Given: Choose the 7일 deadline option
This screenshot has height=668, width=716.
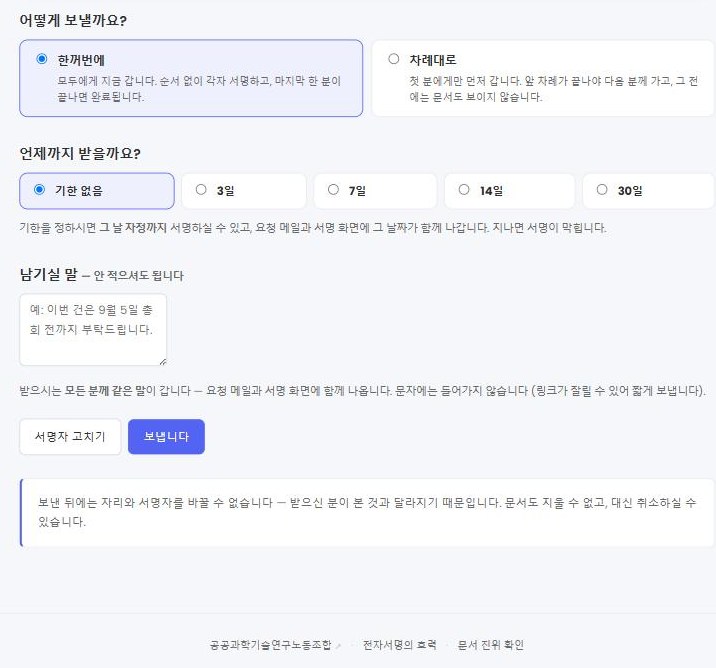Looking at the screenshot, I should [375, 191].
